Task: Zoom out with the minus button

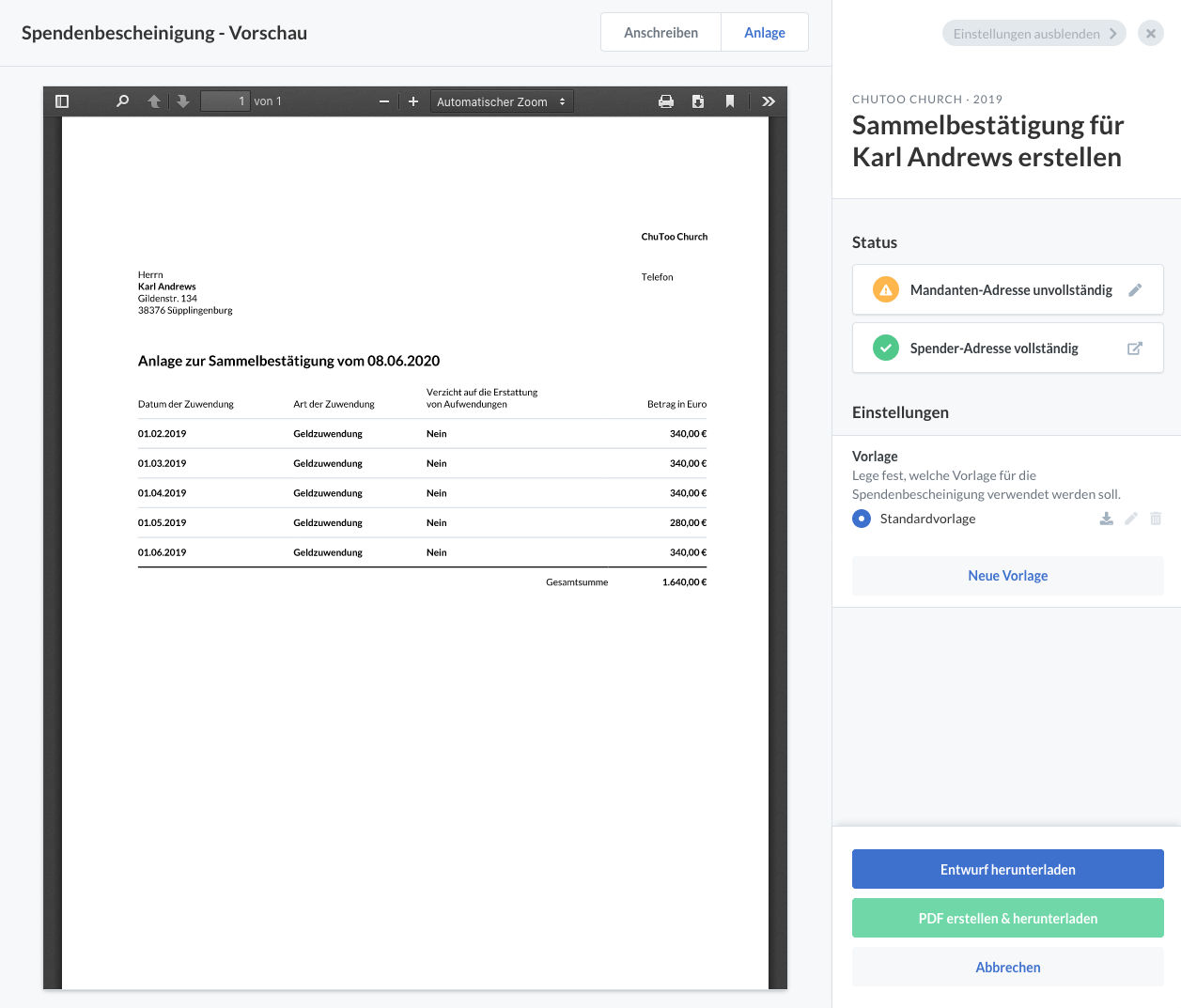Action: pyautogui.click(x=384, y=101)
